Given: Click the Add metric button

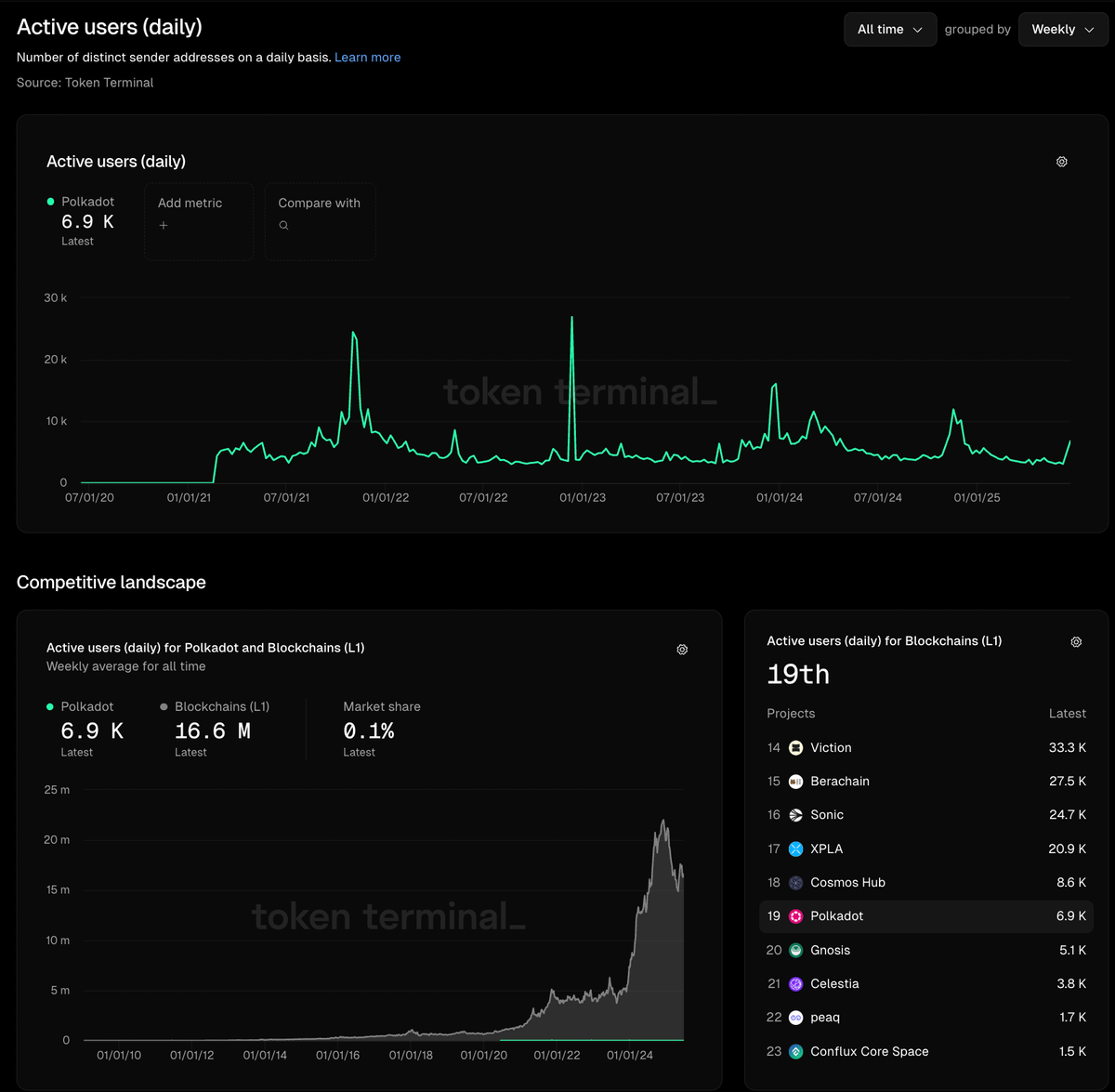Looking at the screenshot, I should (x=199, y=221).
